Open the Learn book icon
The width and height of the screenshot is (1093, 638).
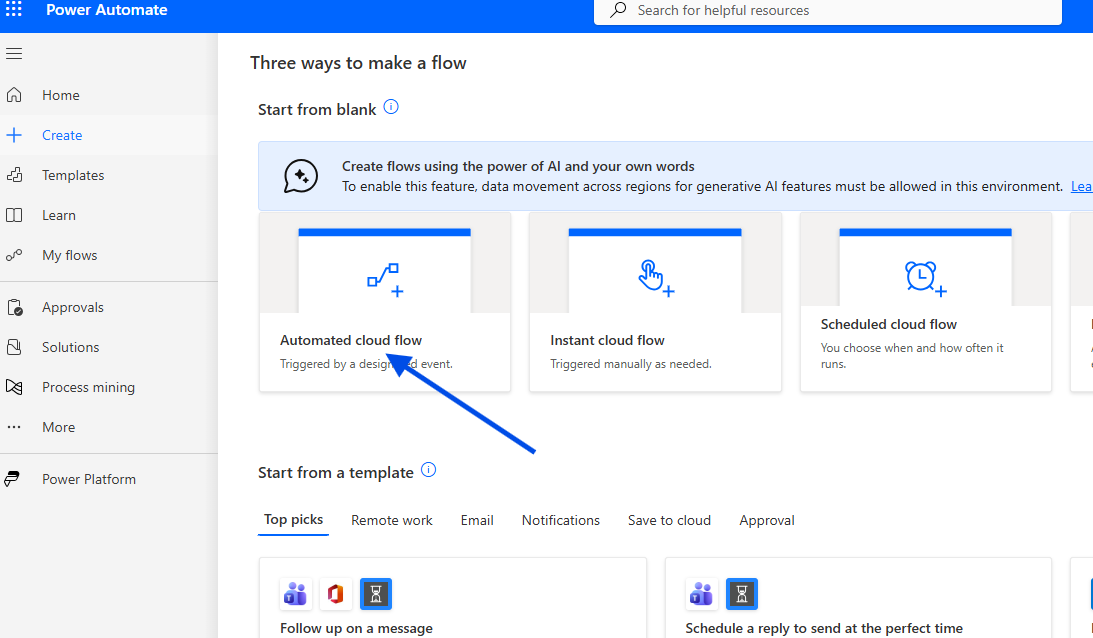[x=14, y=215]
